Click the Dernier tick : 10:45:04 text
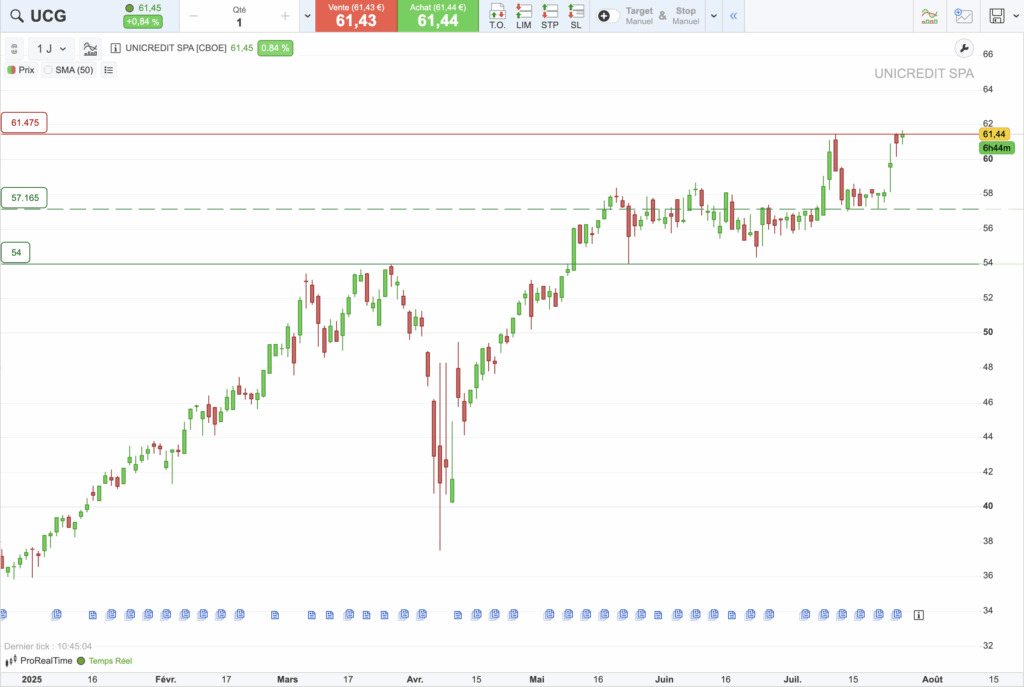 pyautogui.click(x=48, y=647)
